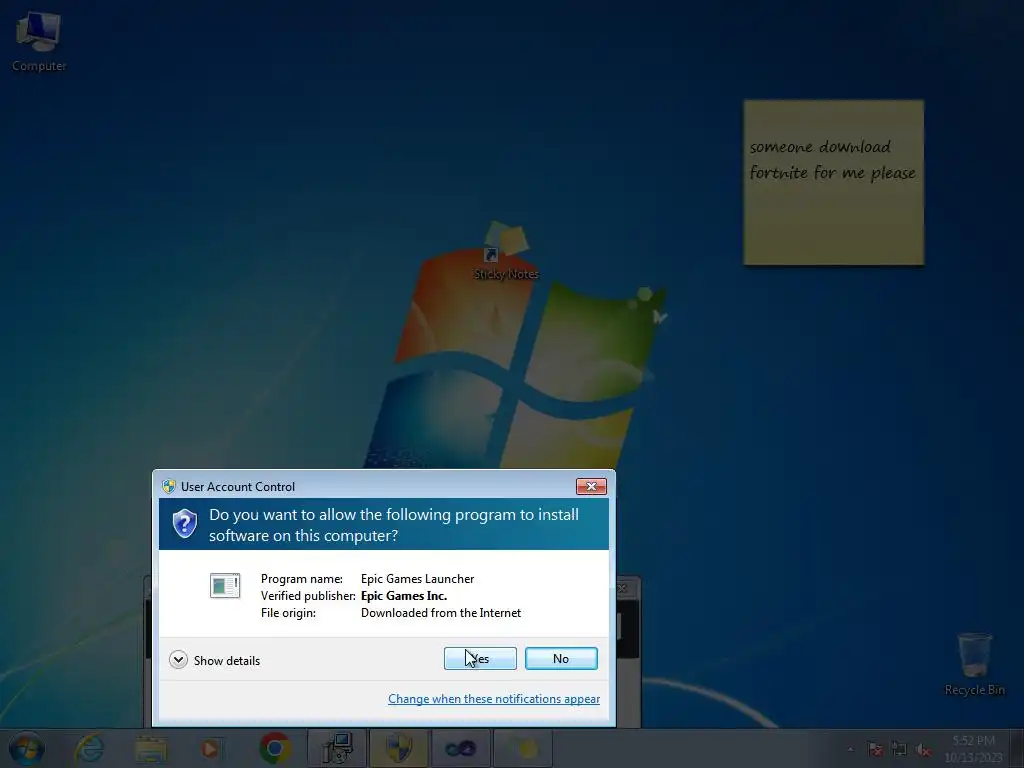Image resolution: width=1024 pixels, height=768 pixels.
Task: Open the Windows Start button
Action: [26, 748]
